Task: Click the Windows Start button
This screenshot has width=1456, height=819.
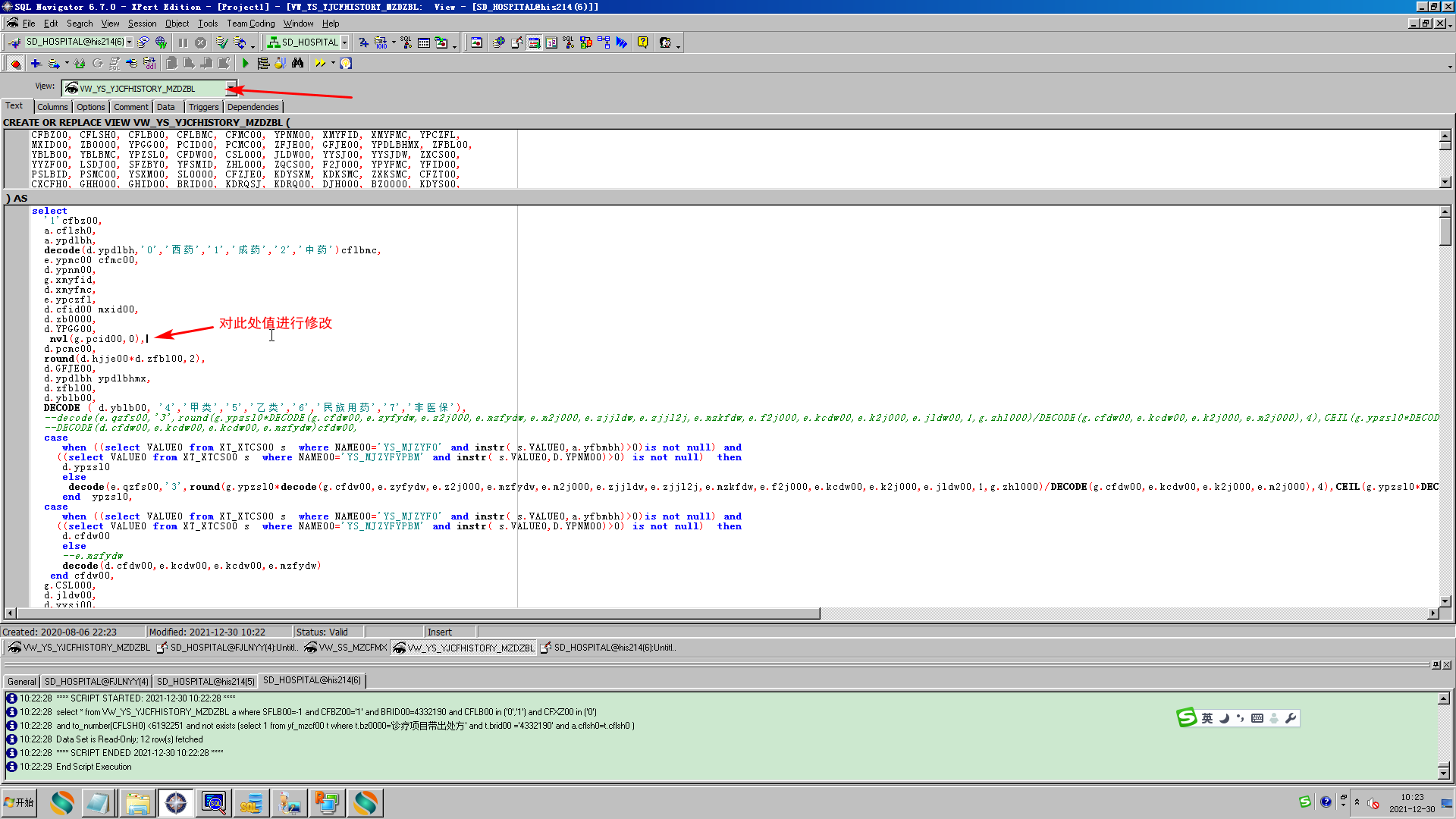Action: (20, 802)
